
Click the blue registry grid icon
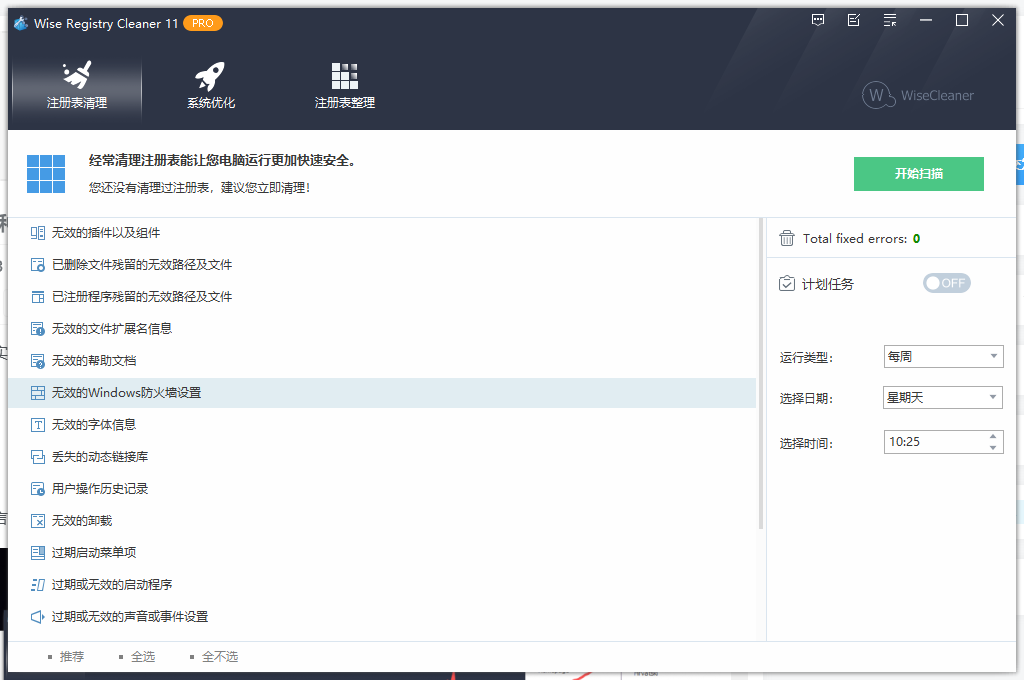click(46, 174)
